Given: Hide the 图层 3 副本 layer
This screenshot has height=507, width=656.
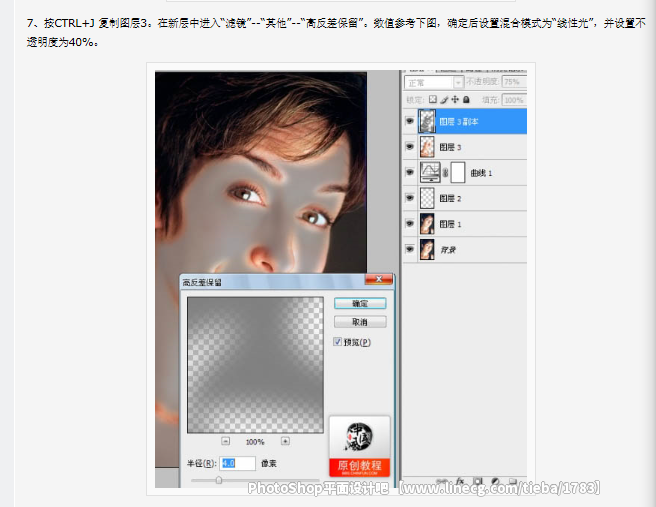Looking at the screenshot, I should tap(410, 121).
